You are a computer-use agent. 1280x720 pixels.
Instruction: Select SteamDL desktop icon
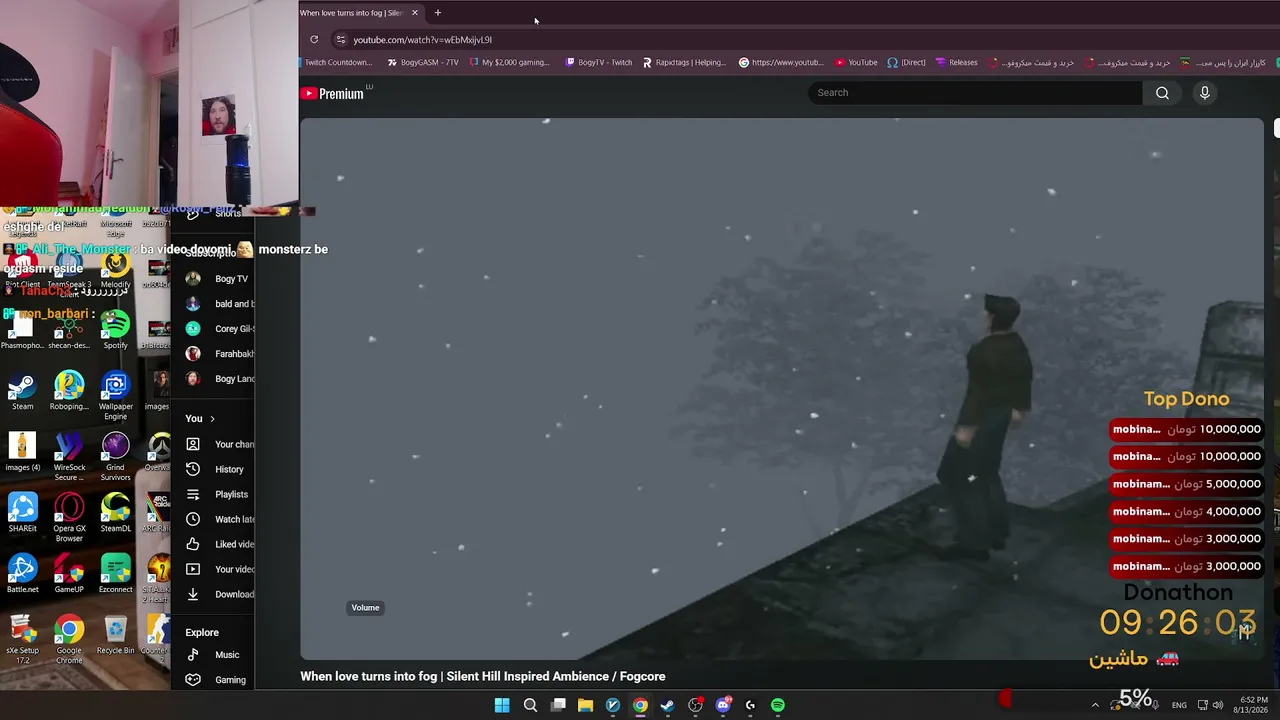click(115, 513)
